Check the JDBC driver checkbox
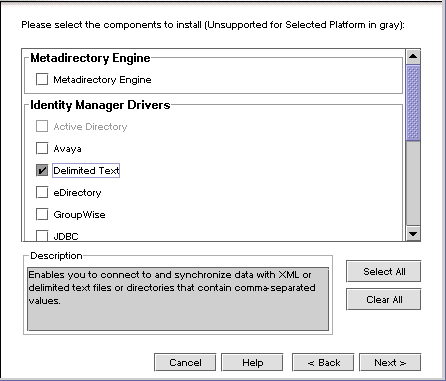Screen dimensions: 446x381 (x=42, y=236)
